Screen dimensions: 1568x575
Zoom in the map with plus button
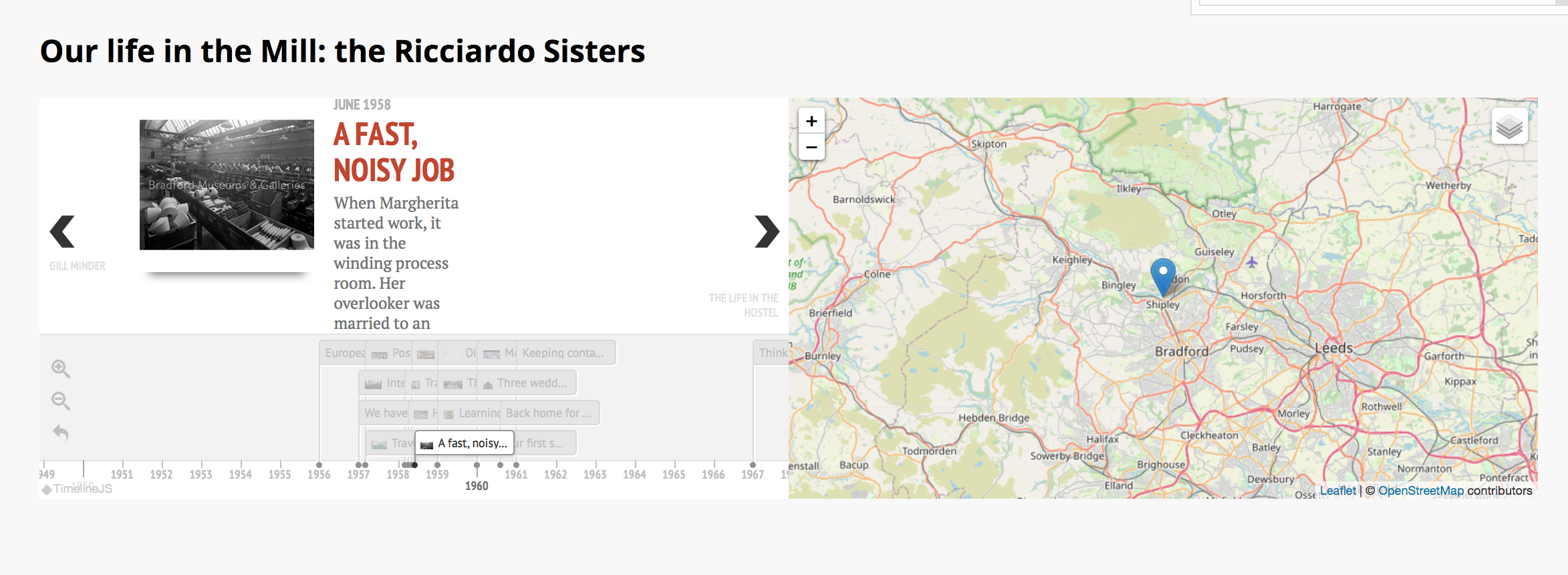pos(811,122)
